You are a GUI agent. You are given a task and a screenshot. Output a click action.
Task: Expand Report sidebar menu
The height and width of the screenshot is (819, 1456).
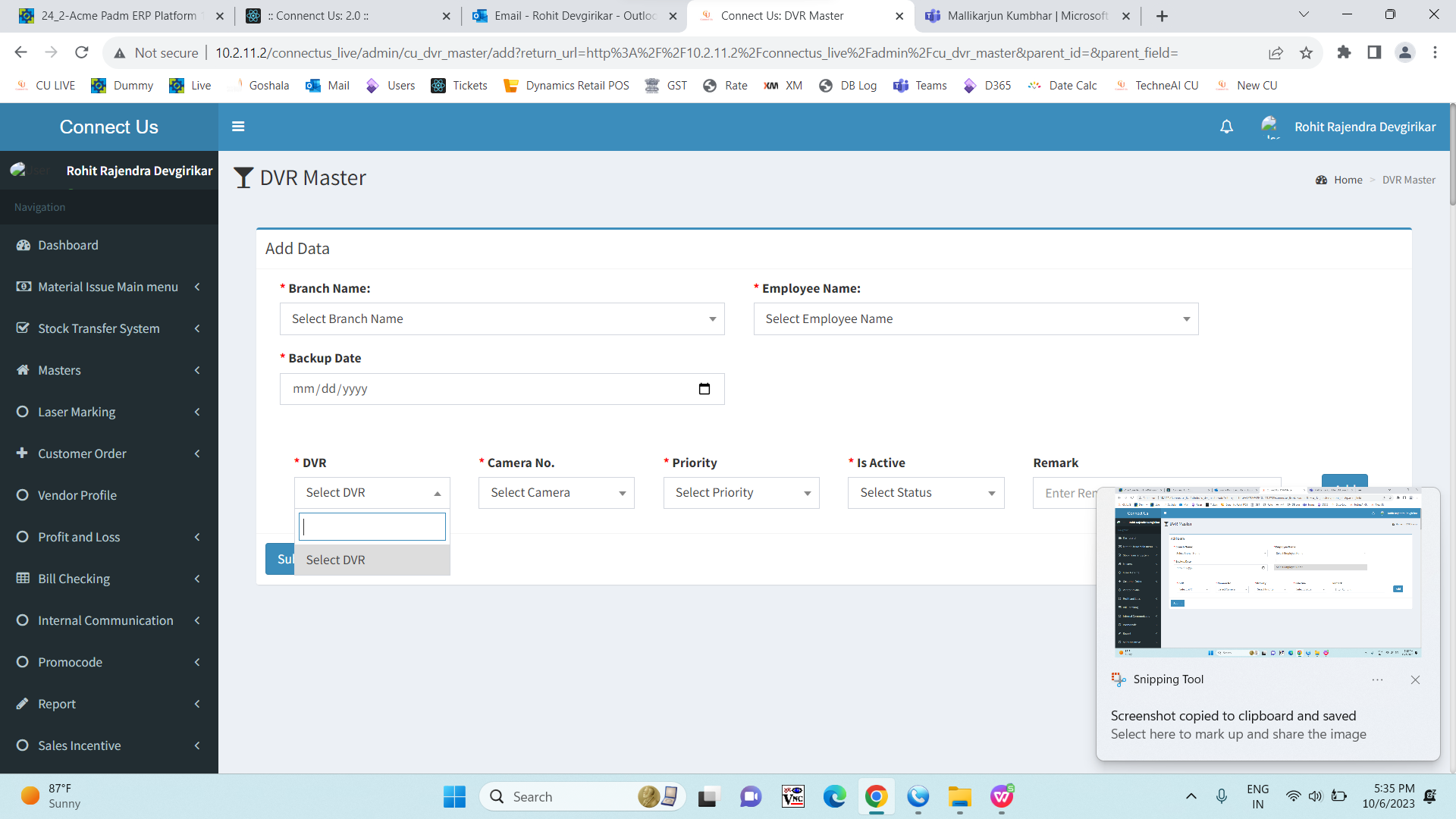[x=109, y=704]
